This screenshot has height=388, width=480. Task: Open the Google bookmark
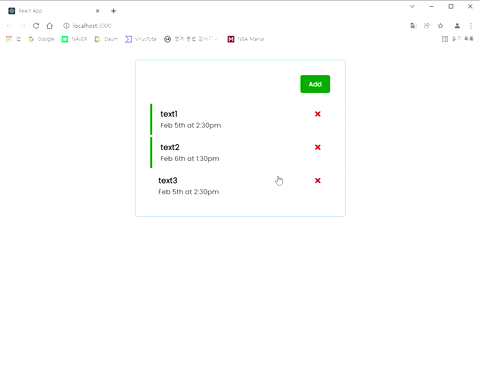pyautogui.click(x=41, y=39)
